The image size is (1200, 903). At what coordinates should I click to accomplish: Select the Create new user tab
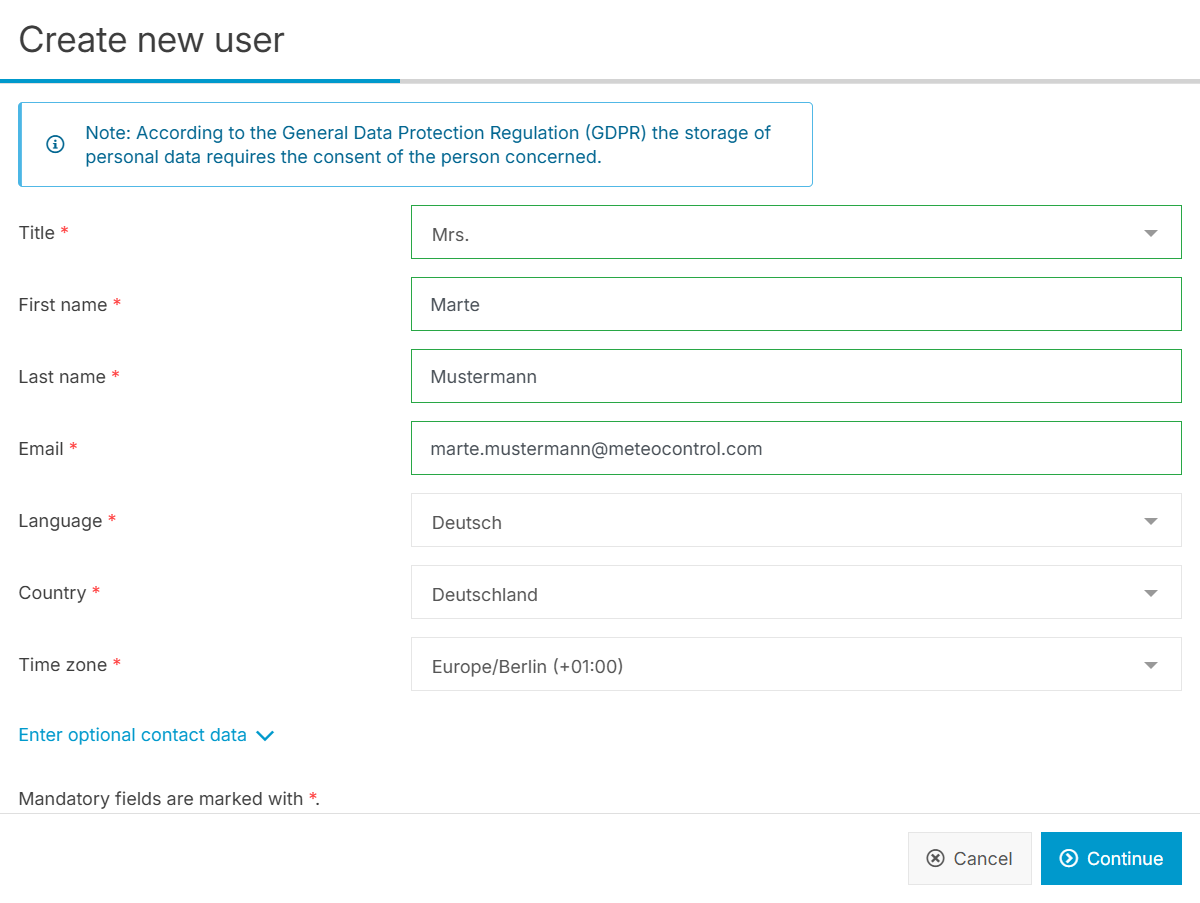point(151,40)
